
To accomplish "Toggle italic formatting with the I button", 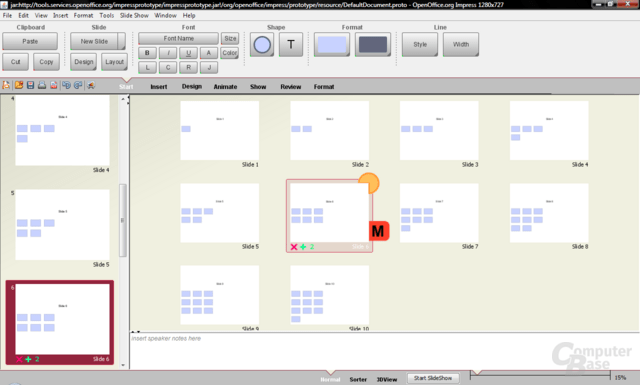I will click(168, 53).
